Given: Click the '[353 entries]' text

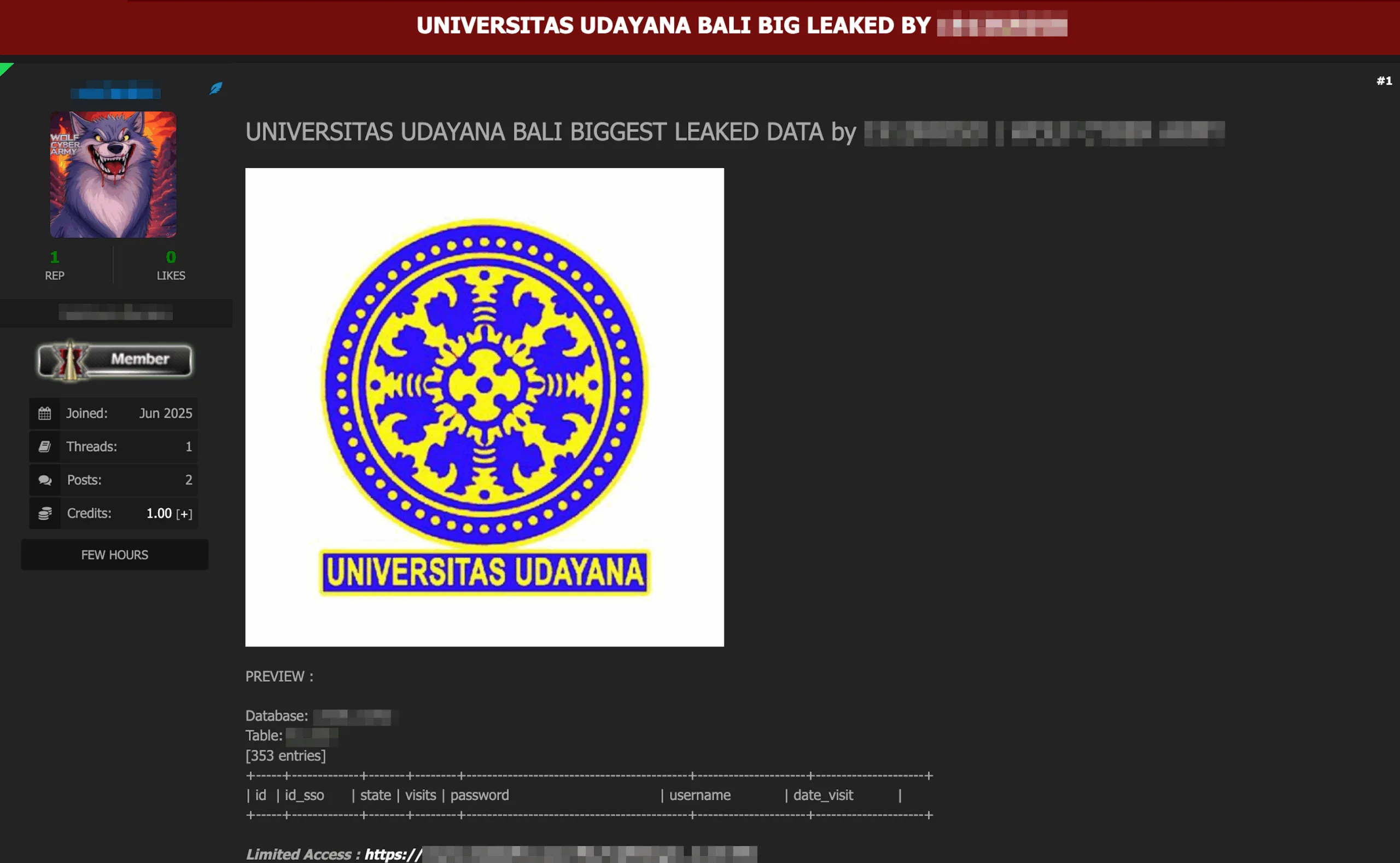Looking at the screenshot, I should (x=285, y=756).
